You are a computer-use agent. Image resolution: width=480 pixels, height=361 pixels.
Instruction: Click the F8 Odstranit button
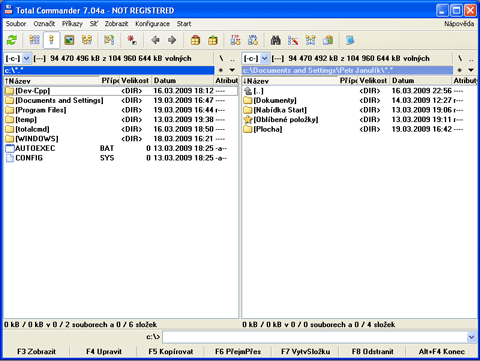[x=373, y=352]
